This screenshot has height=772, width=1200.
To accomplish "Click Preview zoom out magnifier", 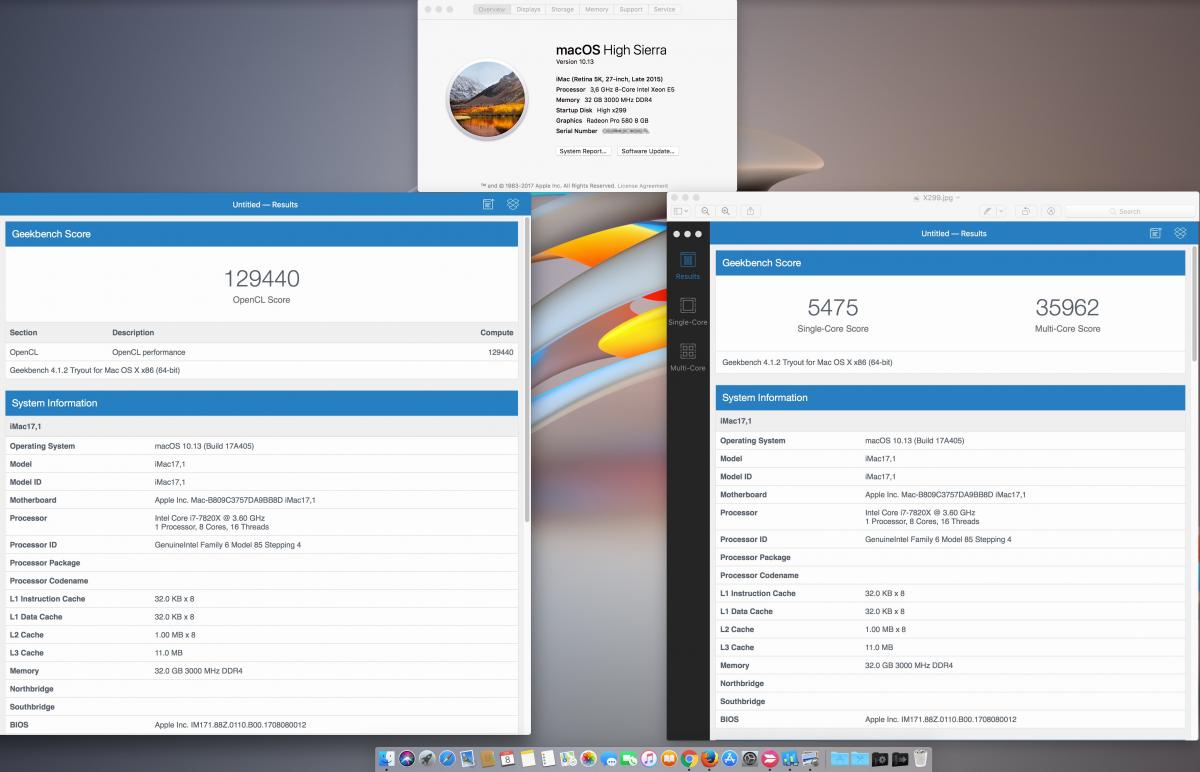I will click(x=705, y=211).
